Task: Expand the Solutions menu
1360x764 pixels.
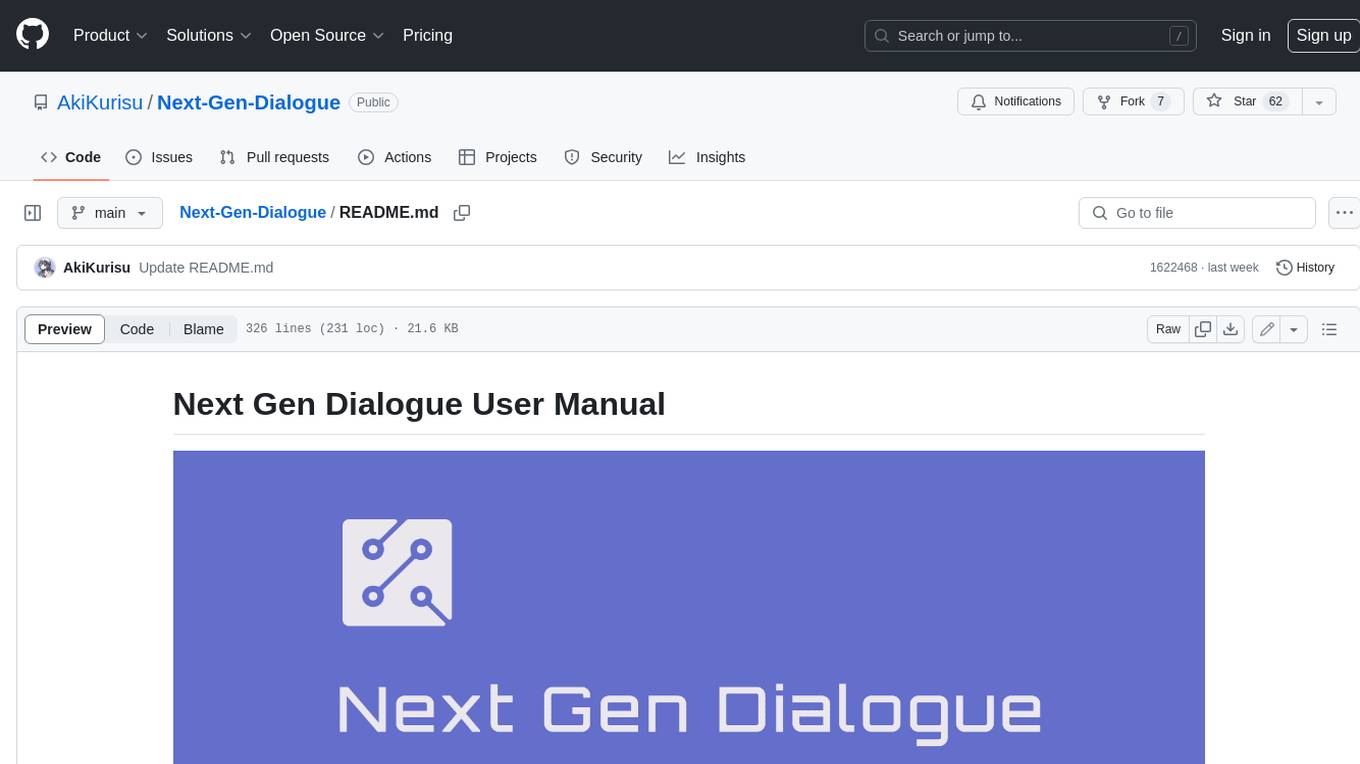Action: [x=209, y=35]
